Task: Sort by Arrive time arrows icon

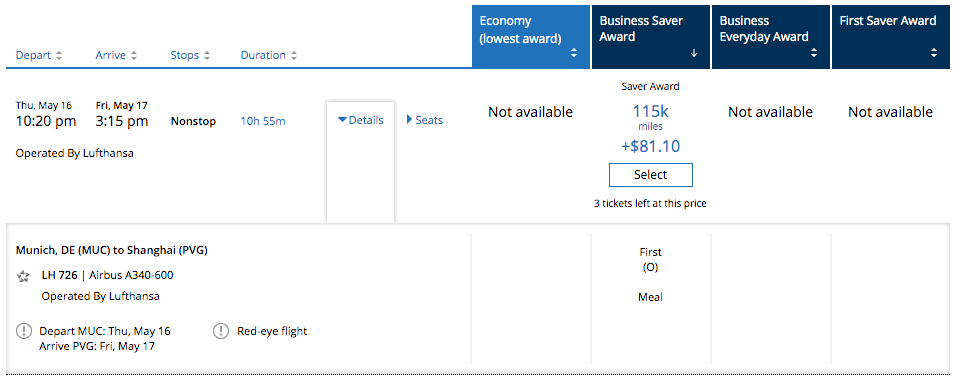Action: point(134,56)
